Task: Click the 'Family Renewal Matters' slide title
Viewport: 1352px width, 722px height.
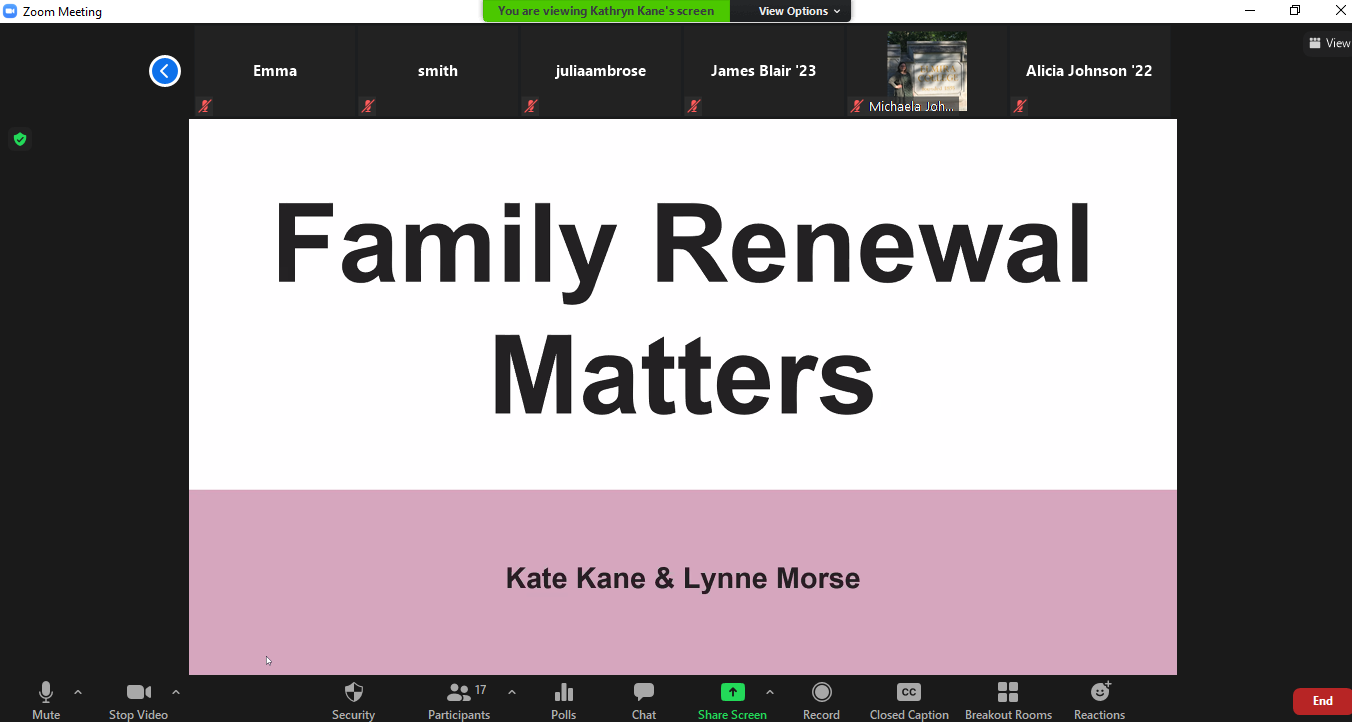Action: (x=683, y=308)
